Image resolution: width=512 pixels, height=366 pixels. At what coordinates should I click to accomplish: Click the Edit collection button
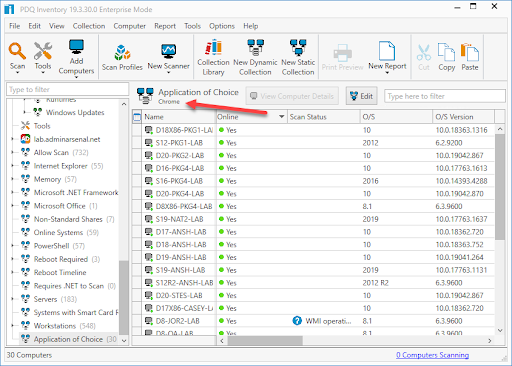[x=361, y=96]
